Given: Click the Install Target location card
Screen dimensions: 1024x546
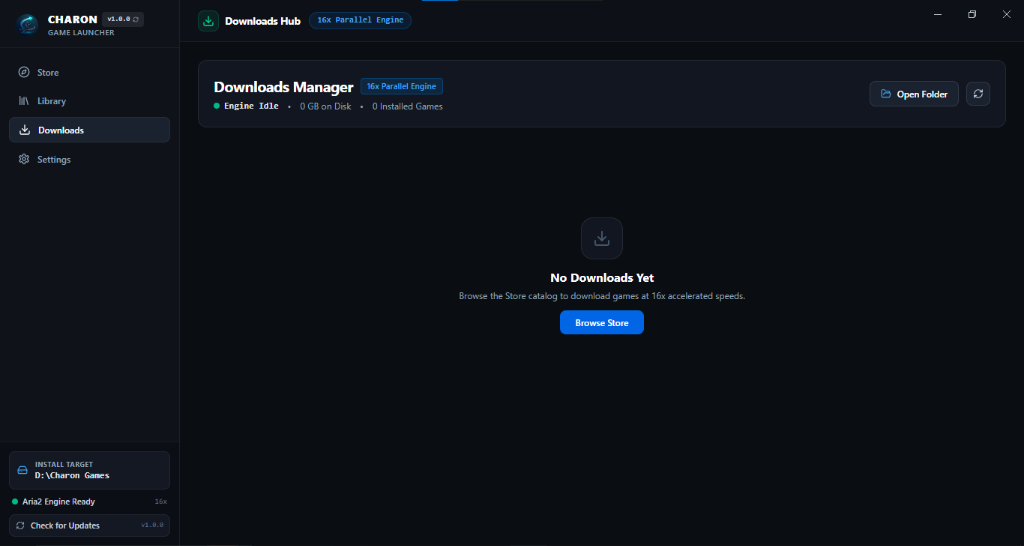Looking at the screenshot, I should pos(89,470).
